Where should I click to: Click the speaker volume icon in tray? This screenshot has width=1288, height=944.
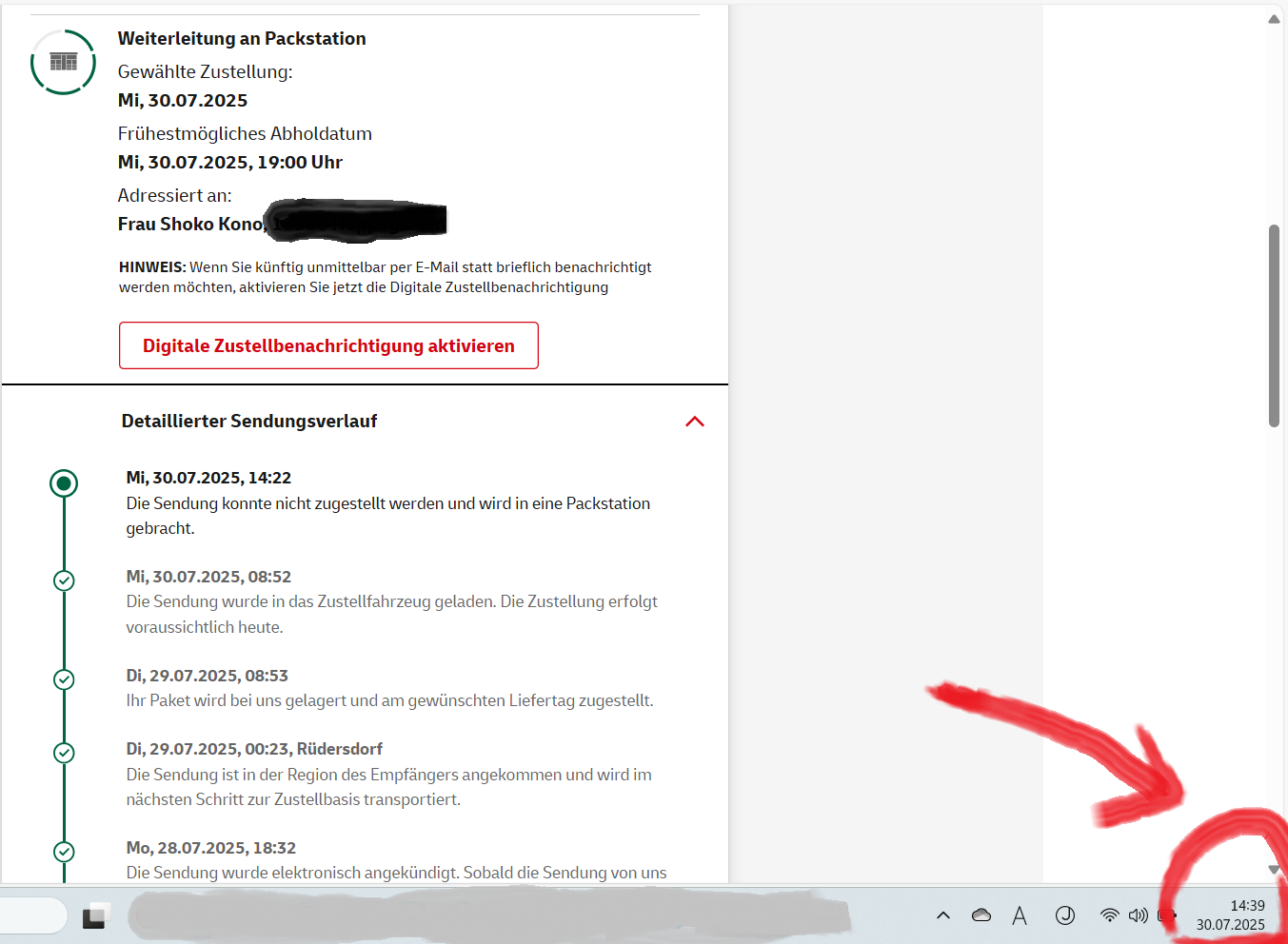[1138, 915]
